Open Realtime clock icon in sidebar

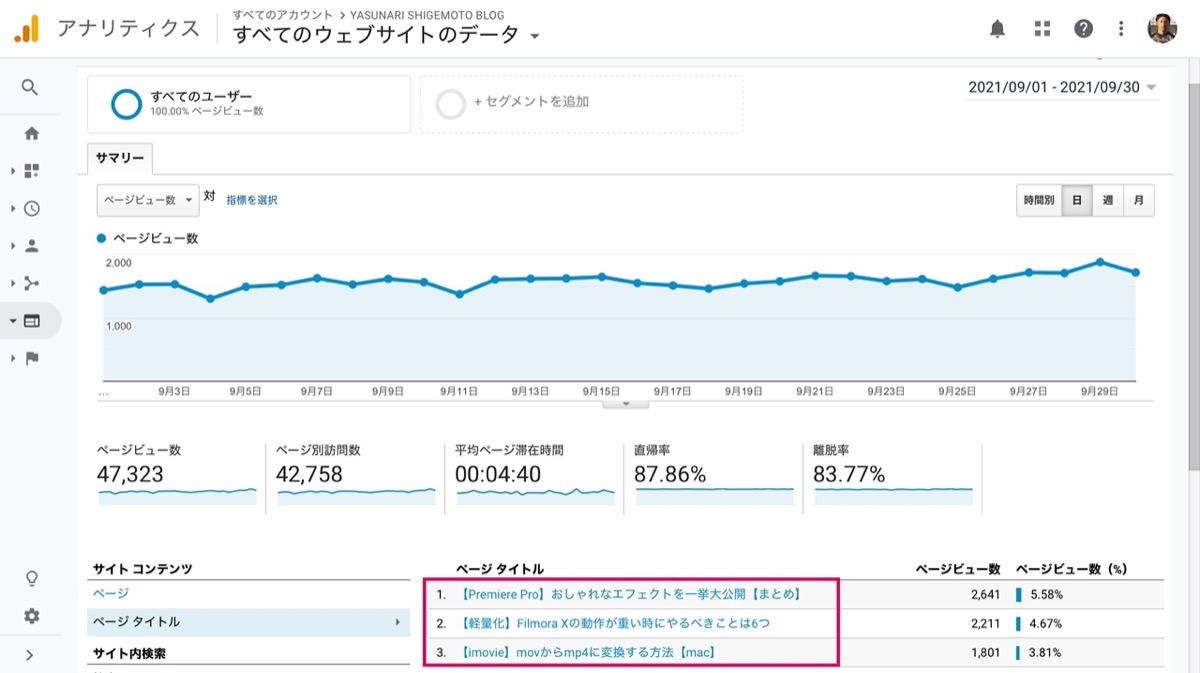click(x=31, y=209)
